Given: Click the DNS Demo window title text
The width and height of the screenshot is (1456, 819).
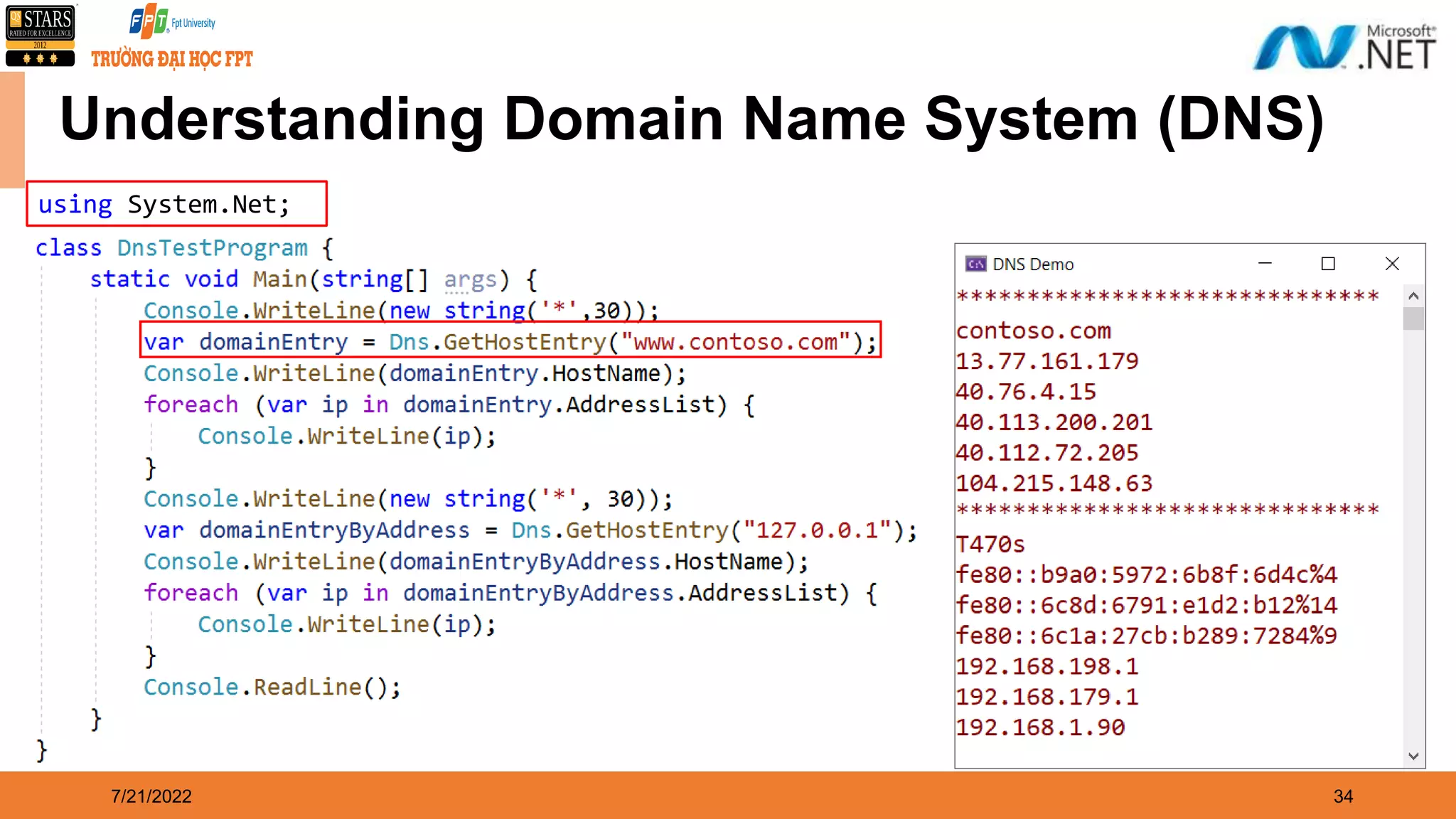Looking at the screenshot, I should click(1033, 264).
